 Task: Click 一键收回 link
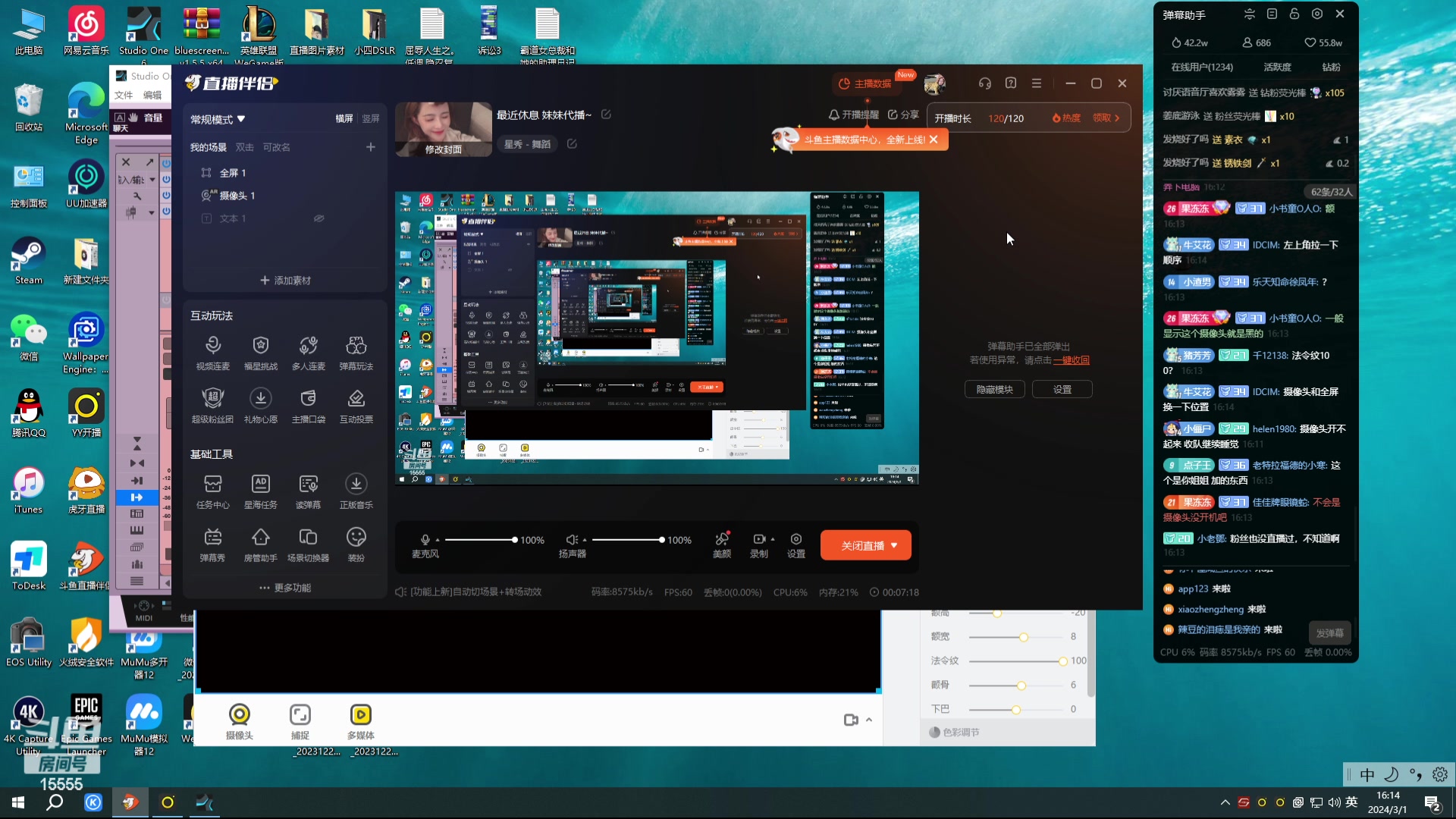click(1071, 360)
